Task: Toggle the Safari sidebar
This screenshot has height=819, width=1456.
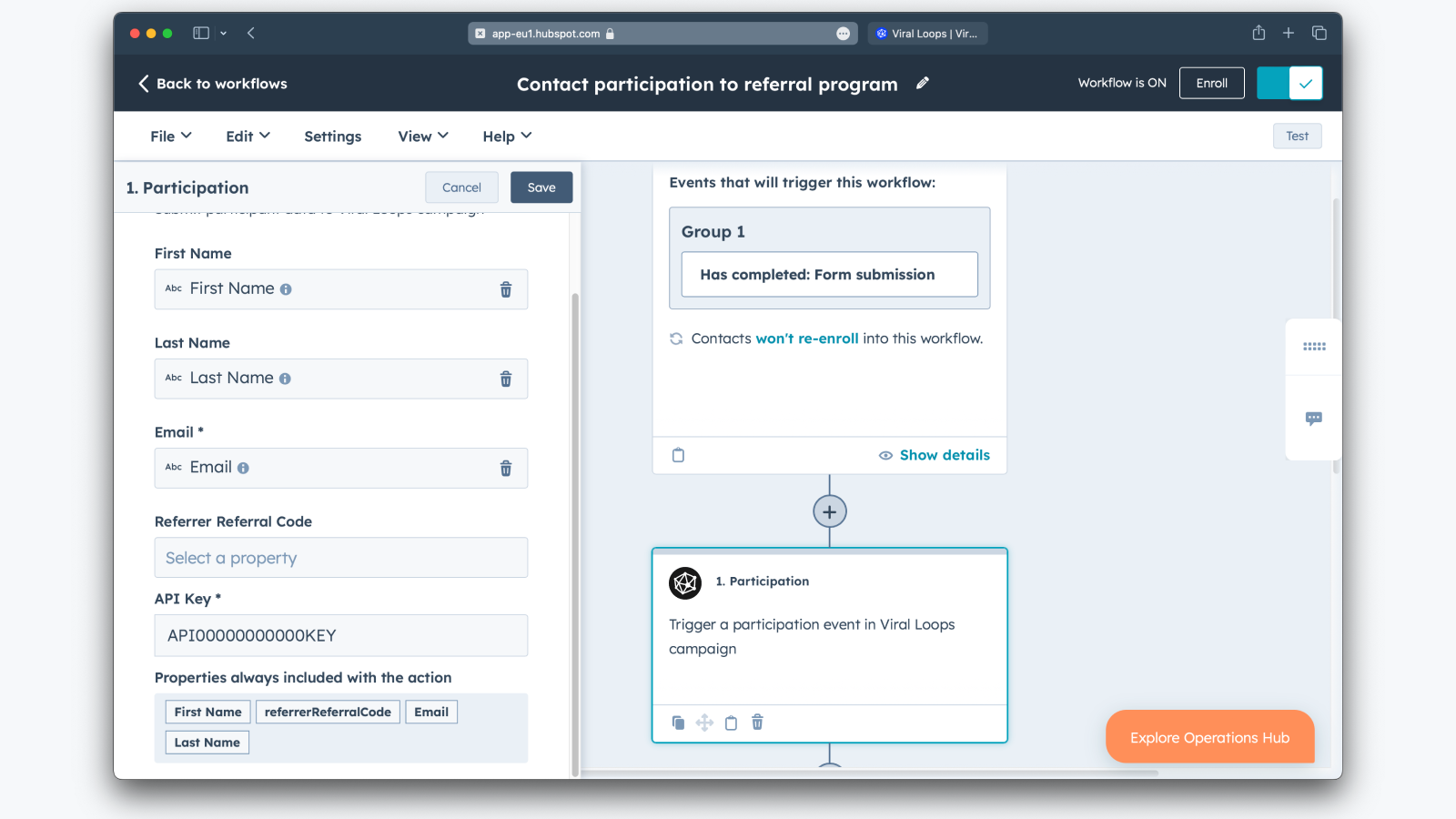Action: click(200, 33)
